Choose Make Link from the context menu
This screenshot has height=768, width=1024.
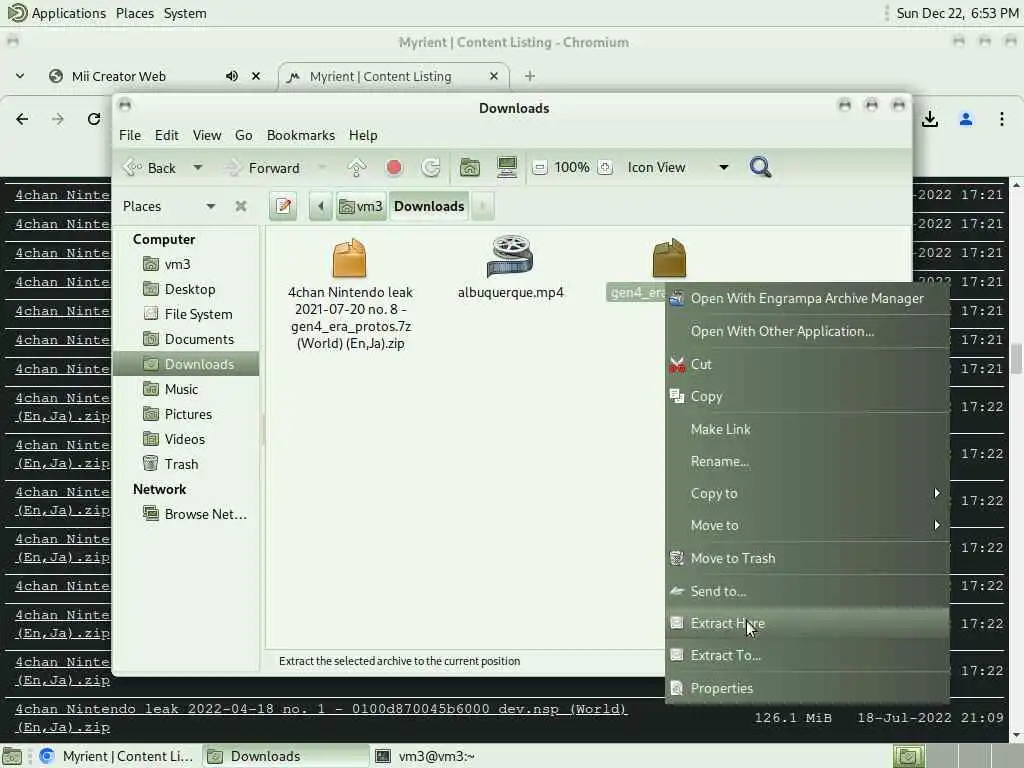click(807, 429)
